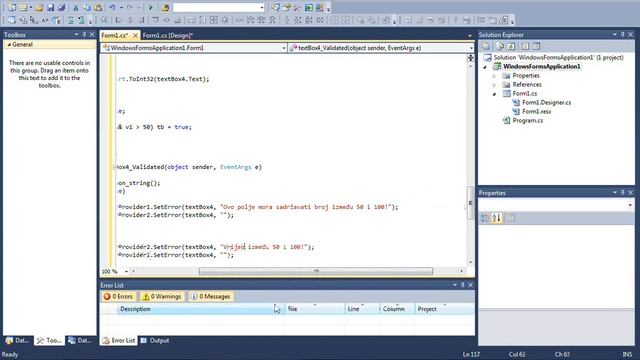This screenshot has width=640, height=360.
Task: Click the Sort Error List by Column header
Action: tap(397, 309)
